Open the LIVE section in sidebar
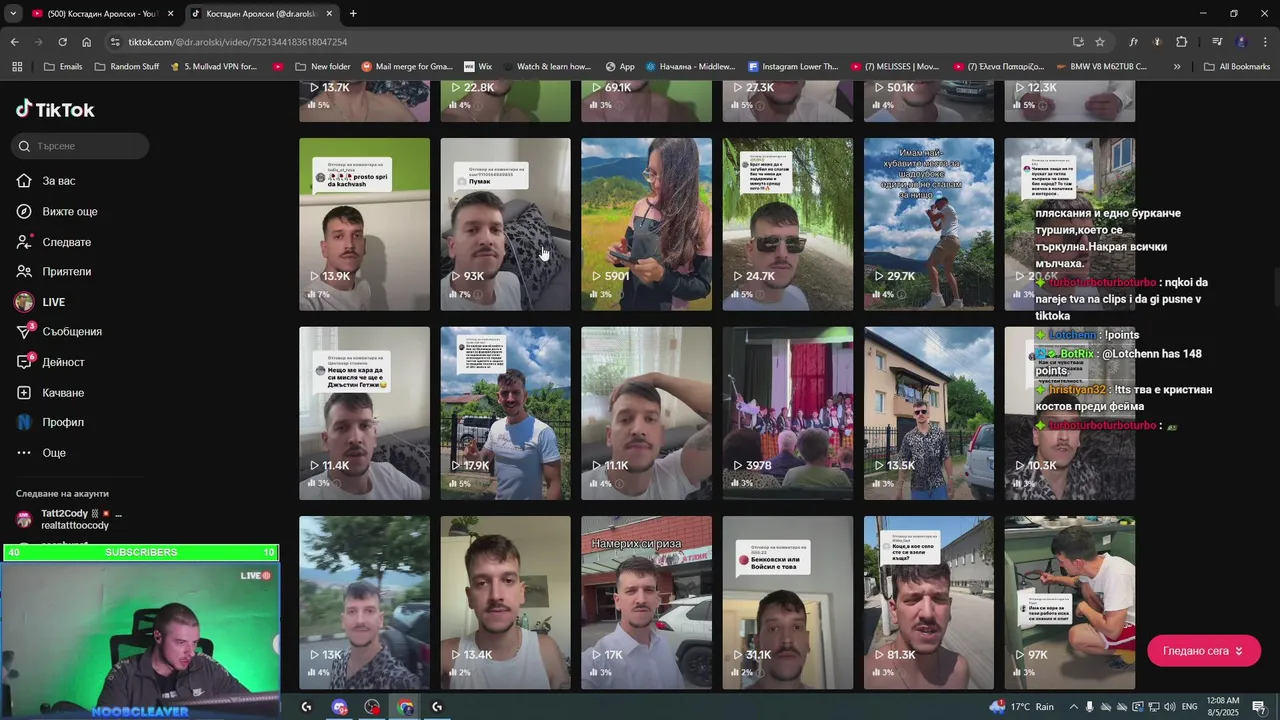The height and width of the screenshot is (720, 1280). click(x=53, y=302)
